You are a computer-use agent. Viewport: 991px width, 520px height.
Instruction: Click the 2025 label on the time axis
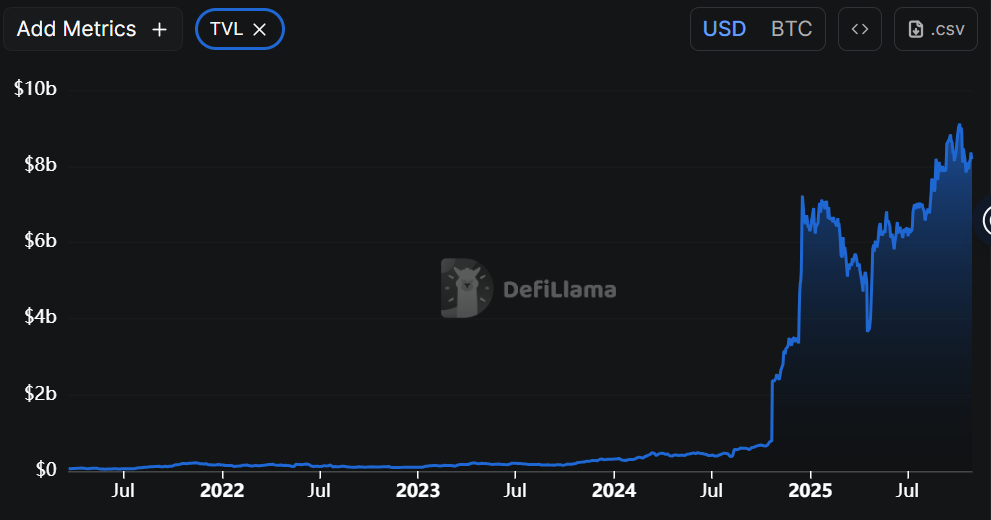(810, 491)
